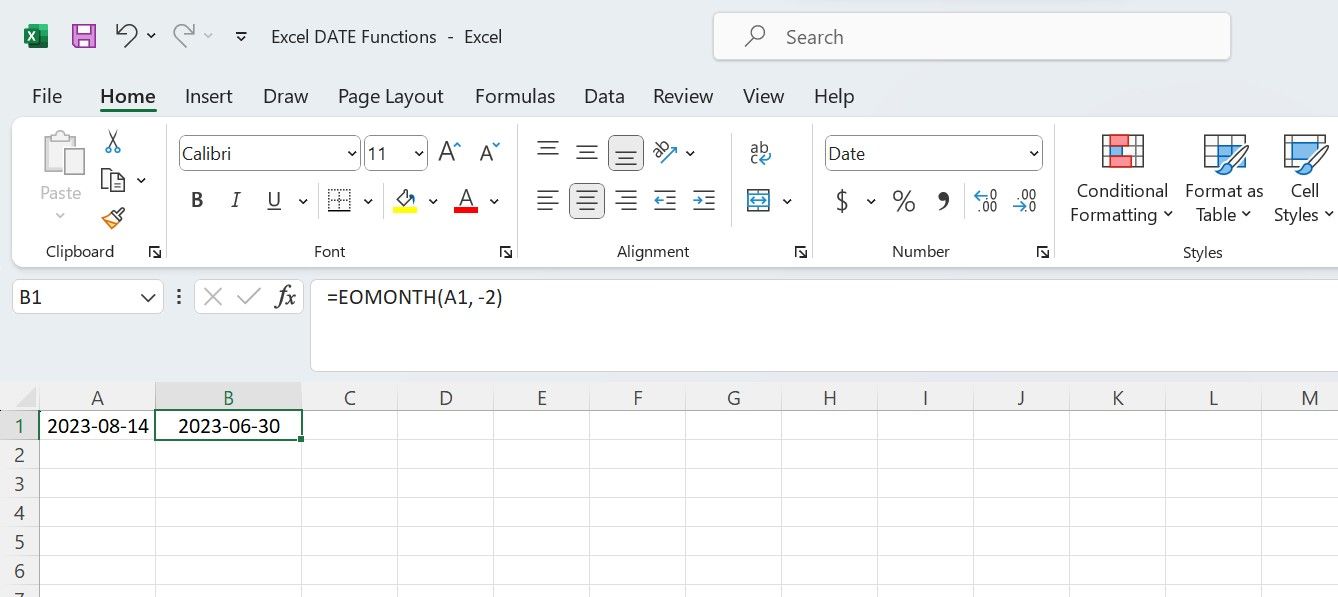
Task: Cut with the scissors icon
Action: [113, 141]
